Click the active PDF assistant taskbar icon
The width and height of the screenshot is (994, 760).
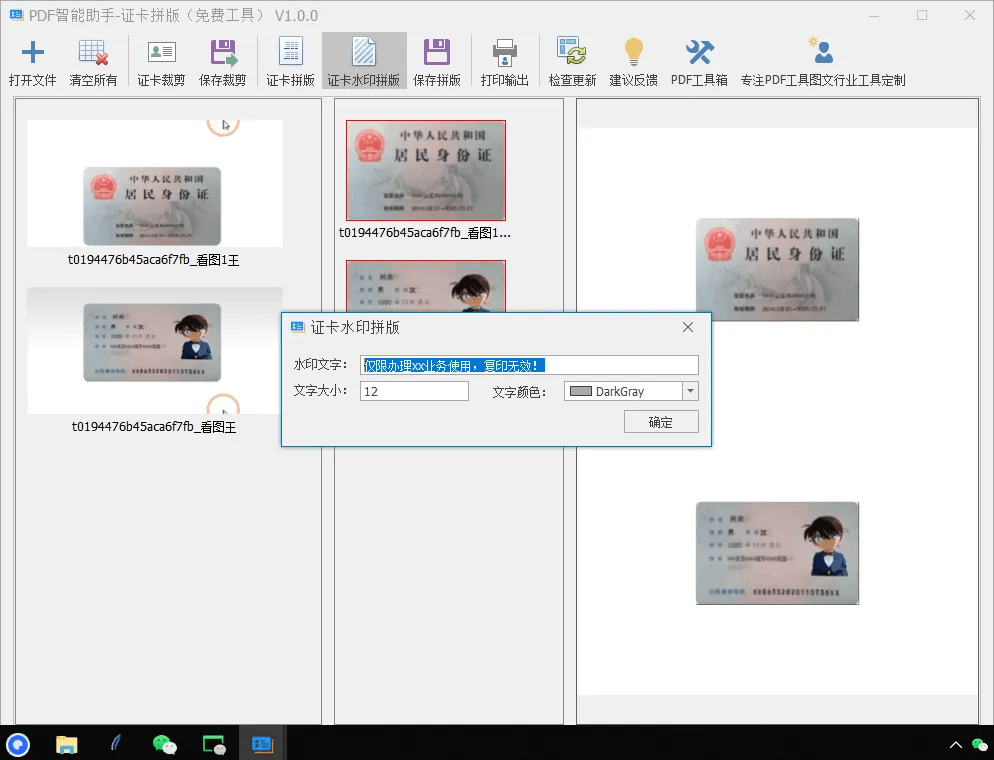pyautogui.click(x=262, y=744)
